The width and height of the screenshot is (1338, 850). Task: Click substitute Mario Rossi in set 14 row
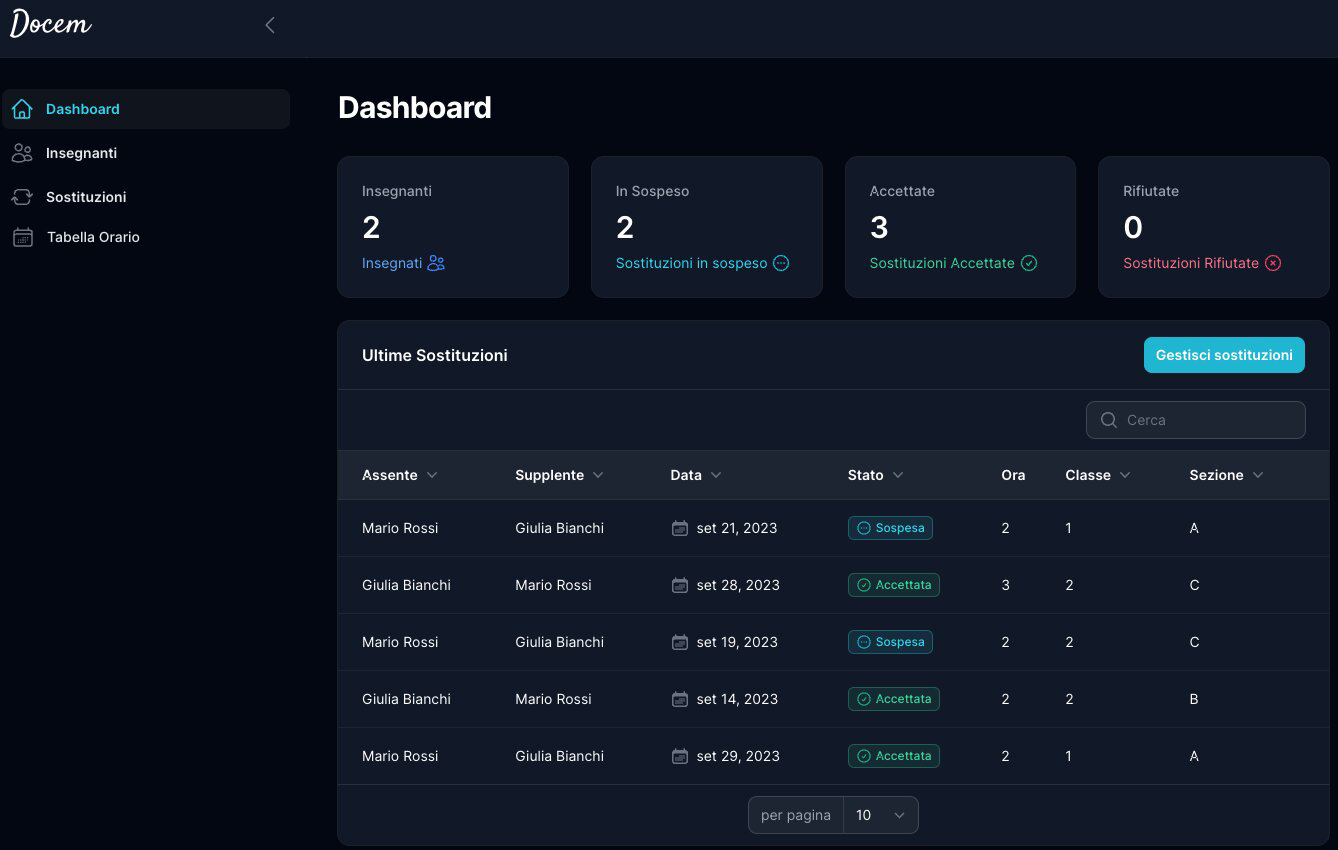coord(553,699)
